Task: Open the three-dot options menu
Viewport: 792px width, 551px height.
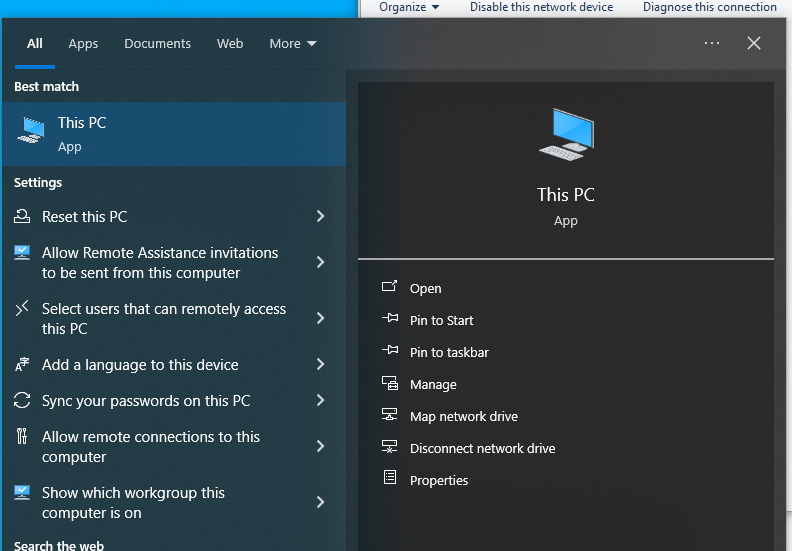Action: (x=712, y=43)
